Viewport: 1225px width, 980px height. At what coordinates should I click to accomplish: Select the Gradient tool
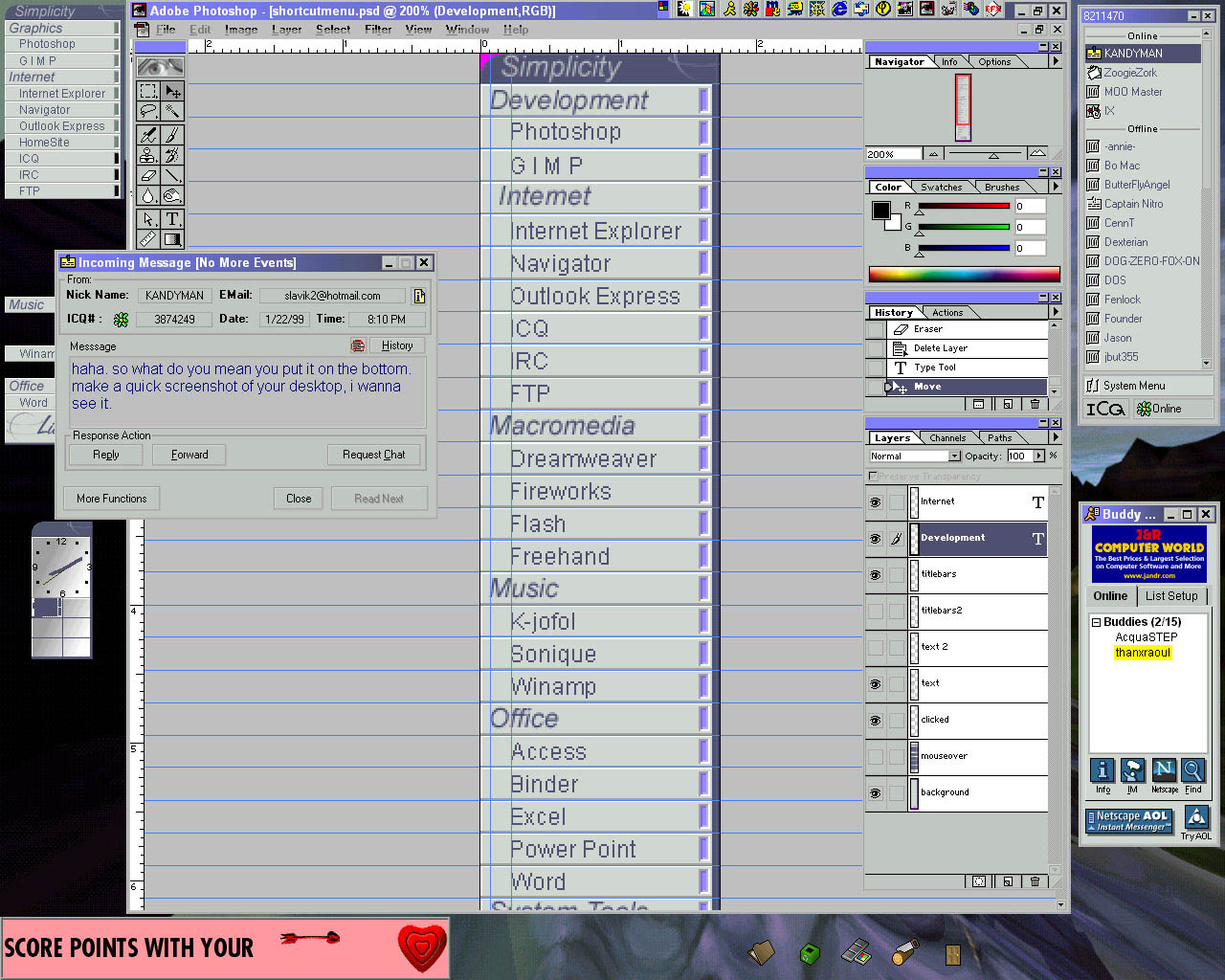click(172, 239)
